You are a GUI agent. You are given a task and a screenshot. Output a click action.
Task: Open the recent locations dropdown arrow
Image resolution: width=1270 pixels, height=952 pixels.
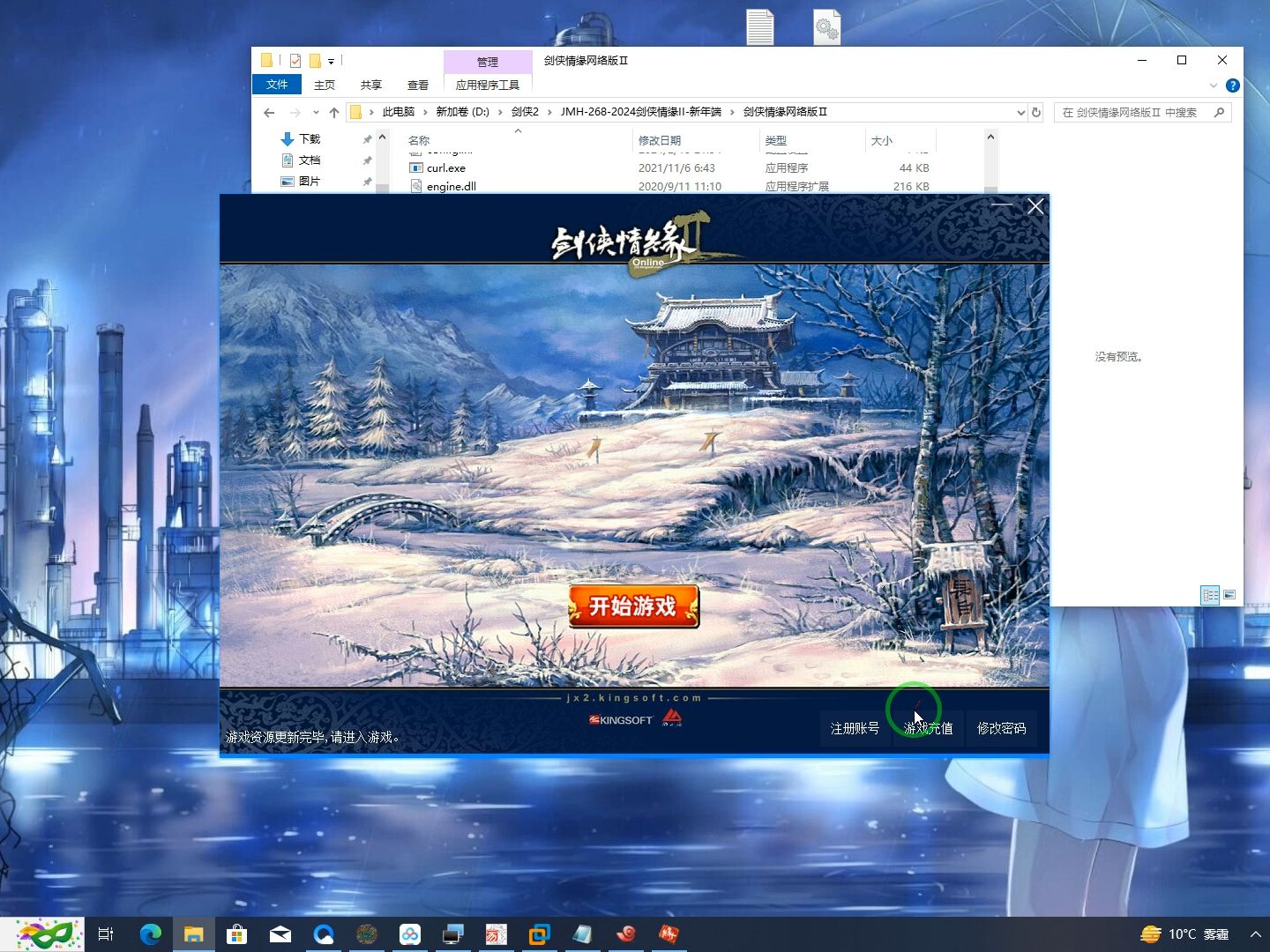pos(316,112)
